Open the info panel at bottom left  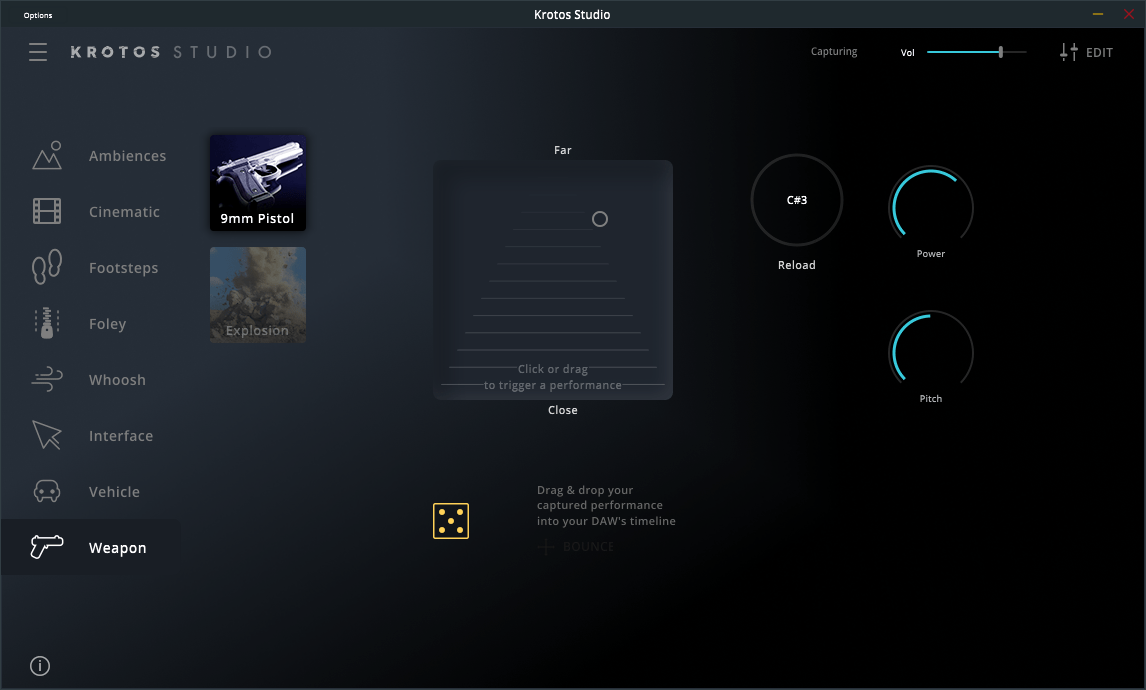[39, 665]
